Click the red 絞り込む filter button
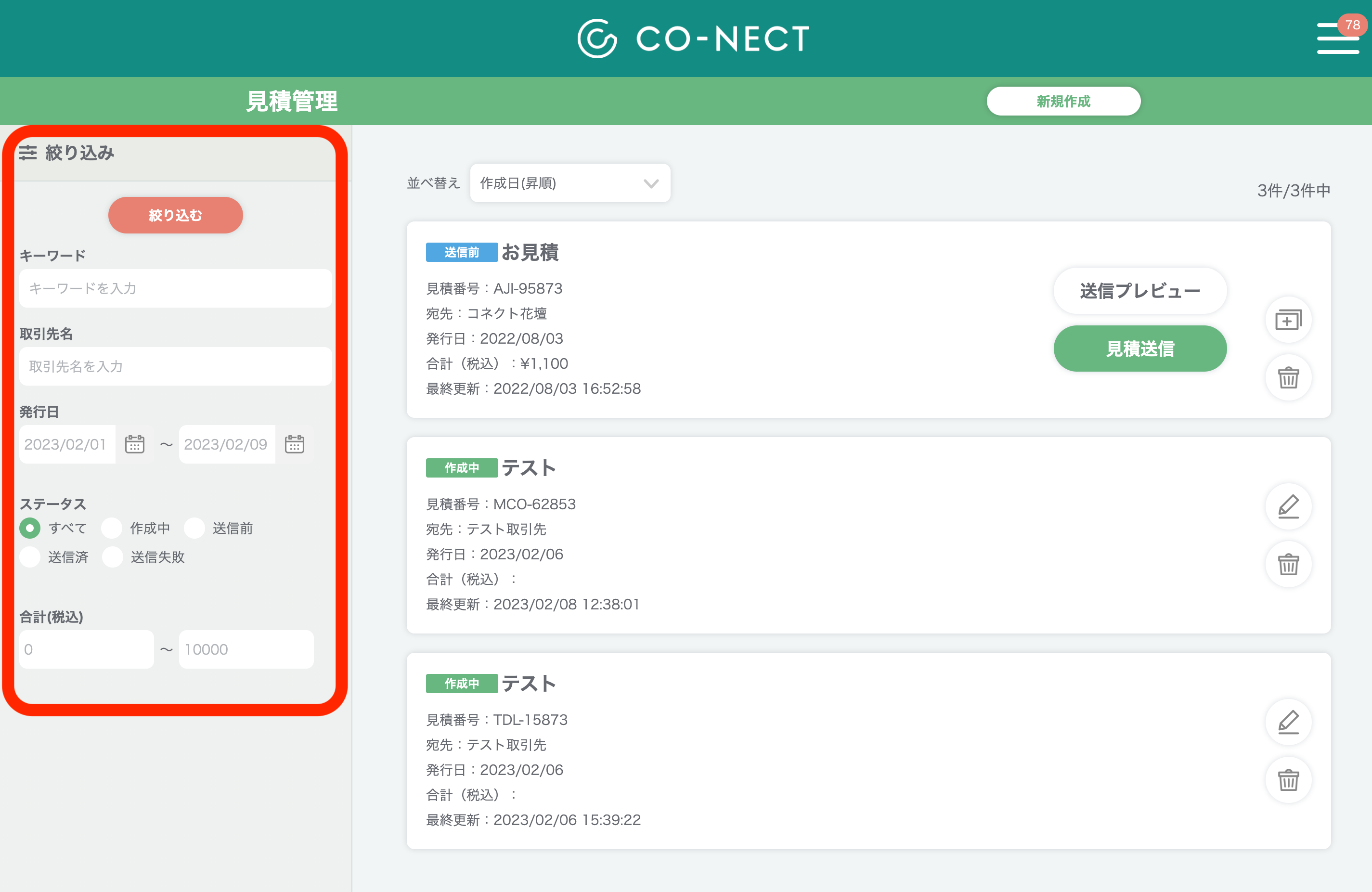Image resolution: width=1372 pixels, height=892 pixels. (175, 215)
